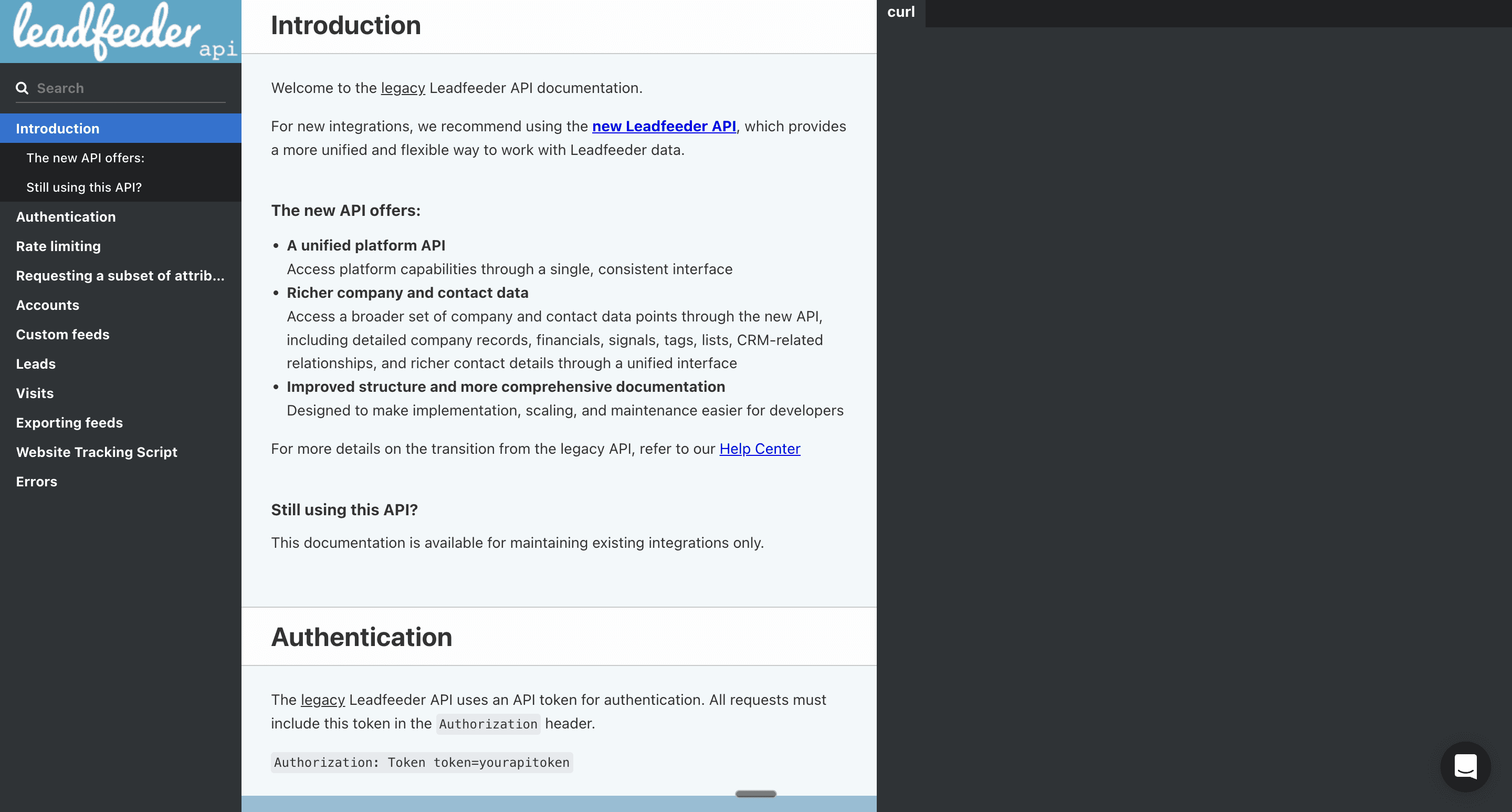
Task: Follow the Help Center link
Action: [x=760, y=449]
